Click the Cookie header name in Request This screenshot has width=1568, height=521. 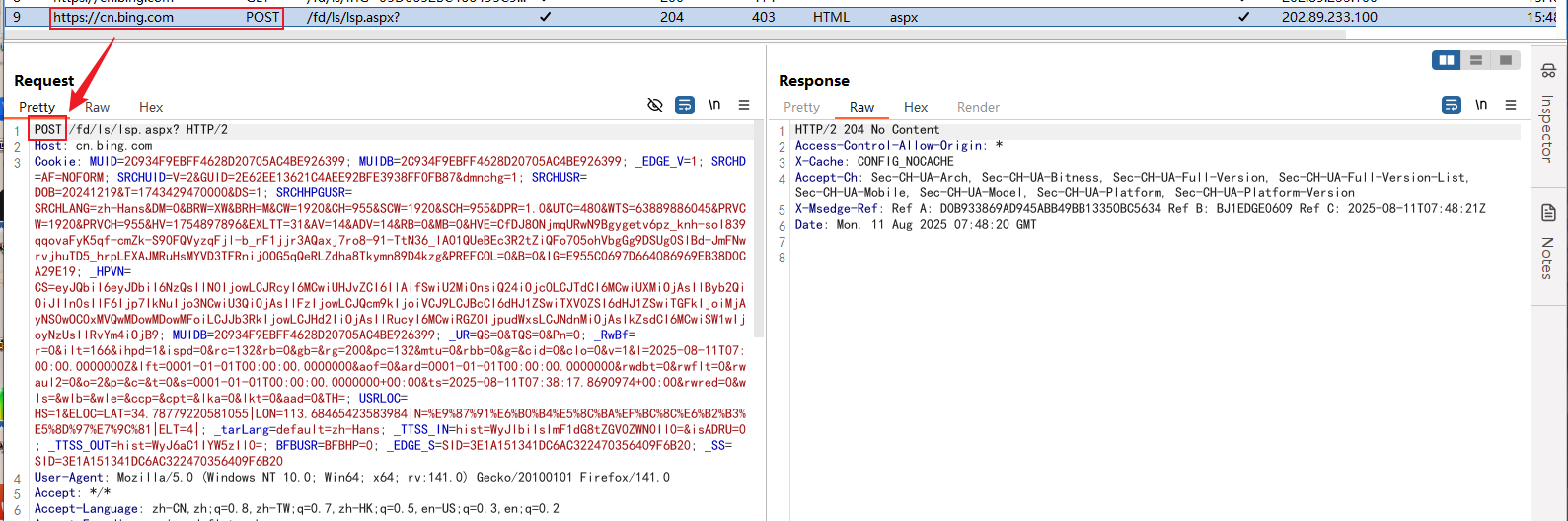click(x=55, y=161)
